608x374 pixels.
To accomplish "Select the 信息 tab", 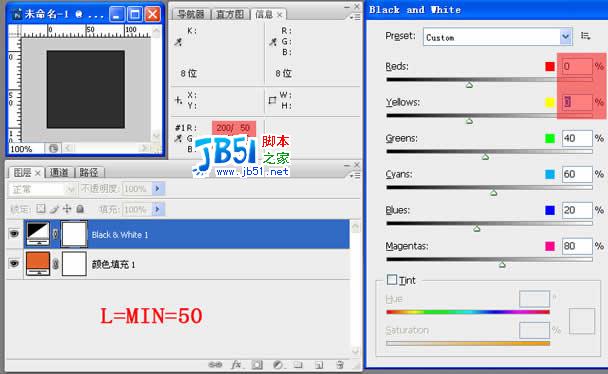I will (x=264, y=15).
